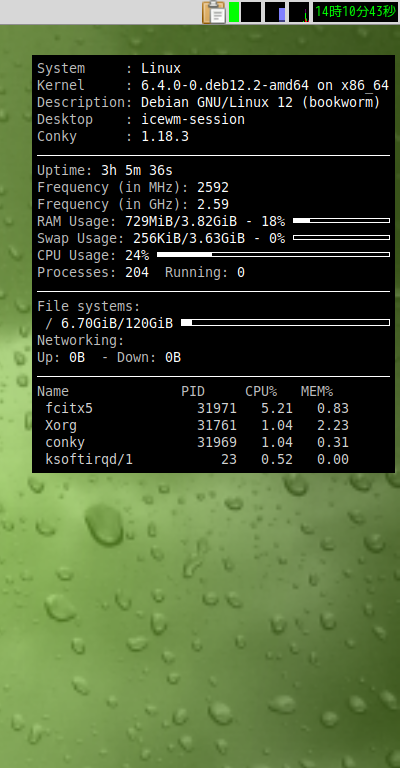Open the CPU load monitor graph
This screenshot has height=768, width=400.
click(251, 12)
